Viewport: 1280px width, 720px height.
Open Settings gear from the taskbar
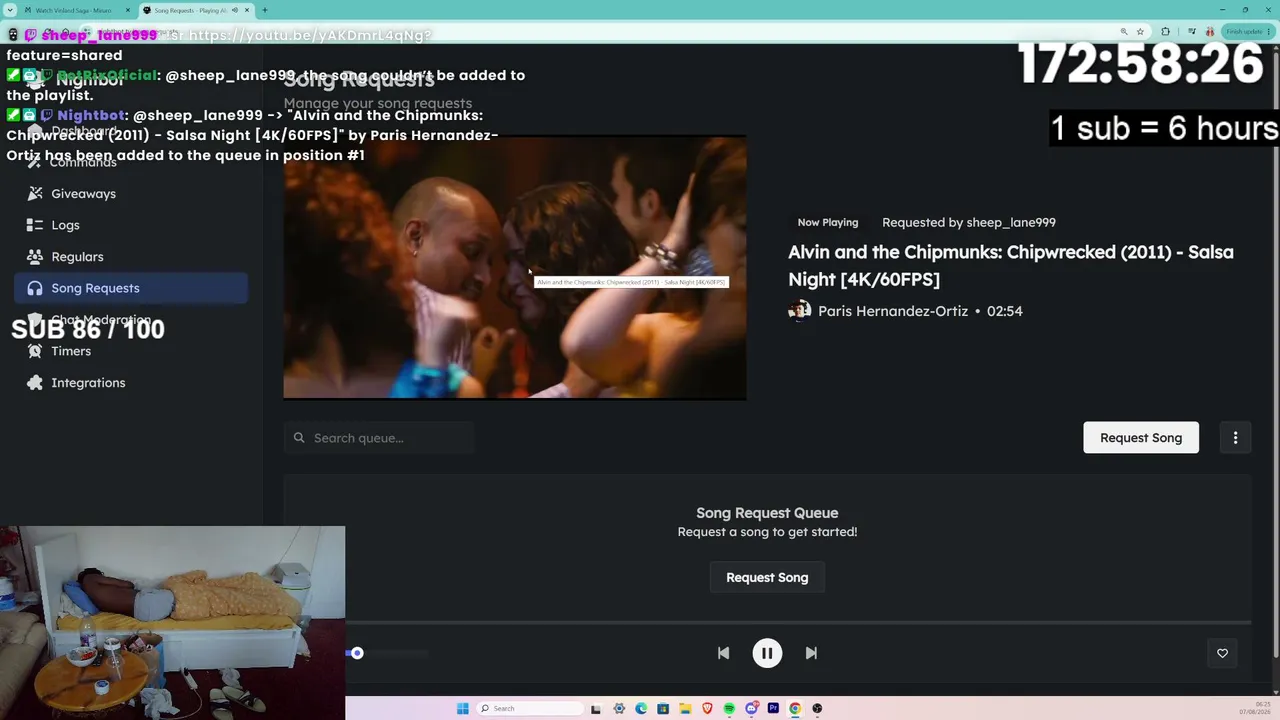click(x=619, y=709)
